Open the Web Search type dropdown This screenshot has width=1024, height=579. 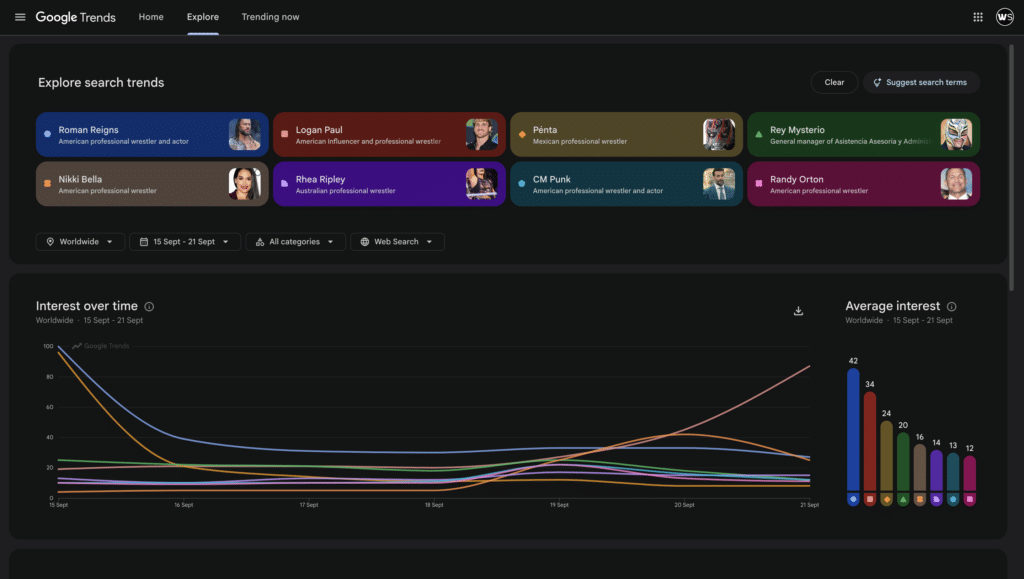[x=397, y=242]
